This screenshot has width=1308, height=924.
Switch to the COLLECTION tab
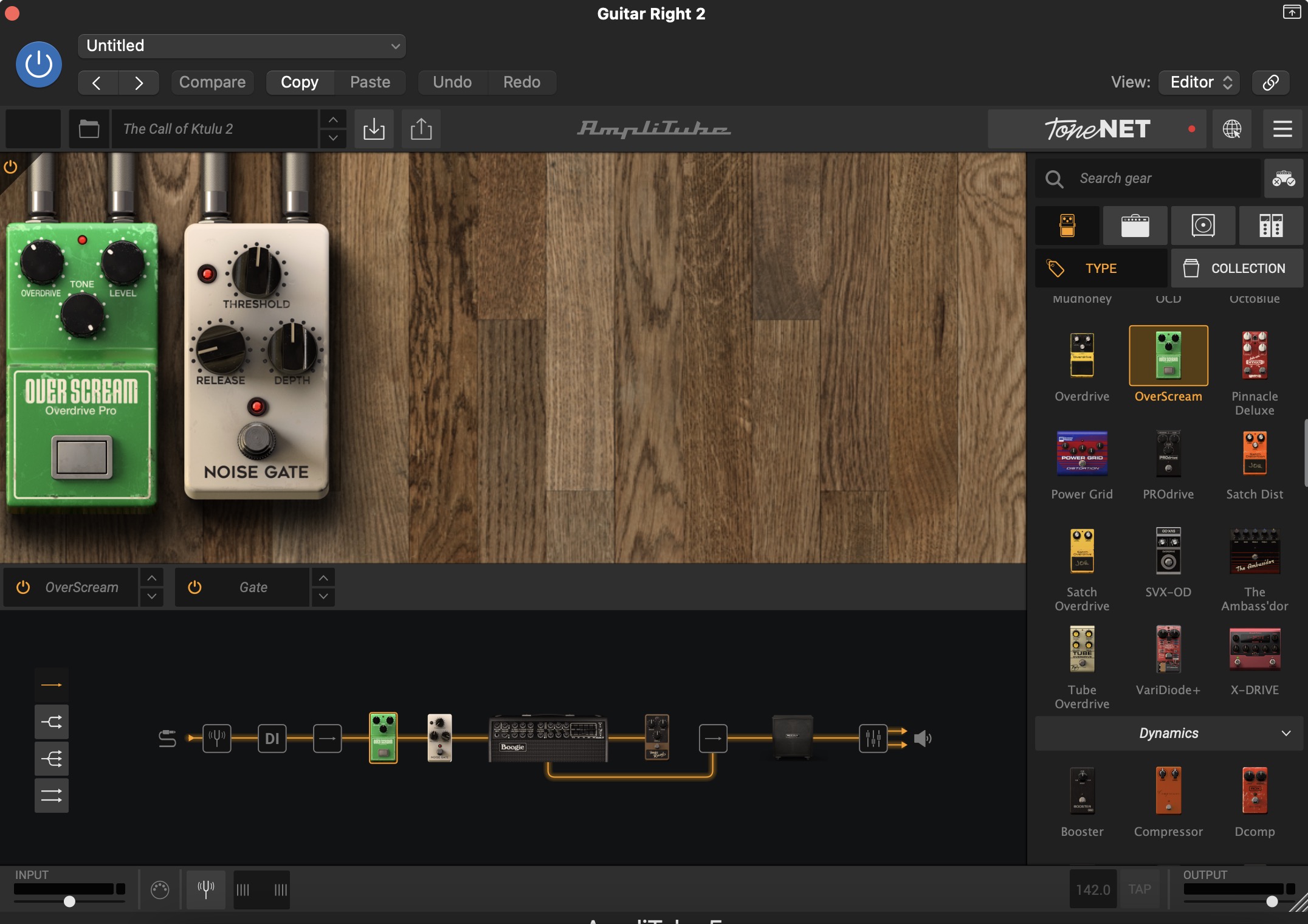(x=1237, y=268)
